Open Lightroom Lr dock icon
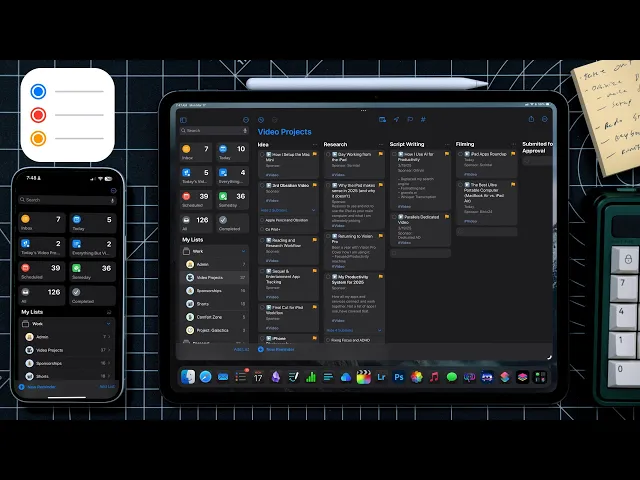 [381, 377]
